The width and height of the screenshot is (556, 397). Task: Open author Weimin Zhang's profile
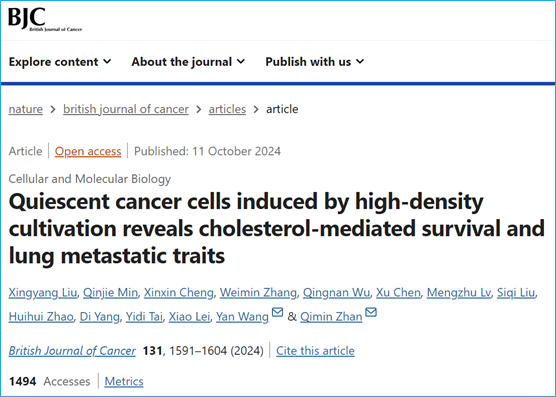[258, 293]
